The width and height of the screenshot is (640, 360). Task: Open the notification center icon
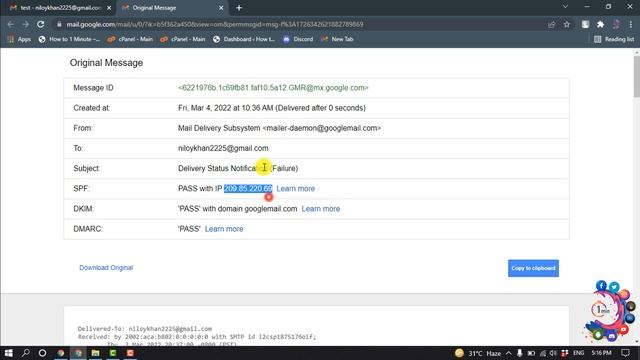coord(625,353)
